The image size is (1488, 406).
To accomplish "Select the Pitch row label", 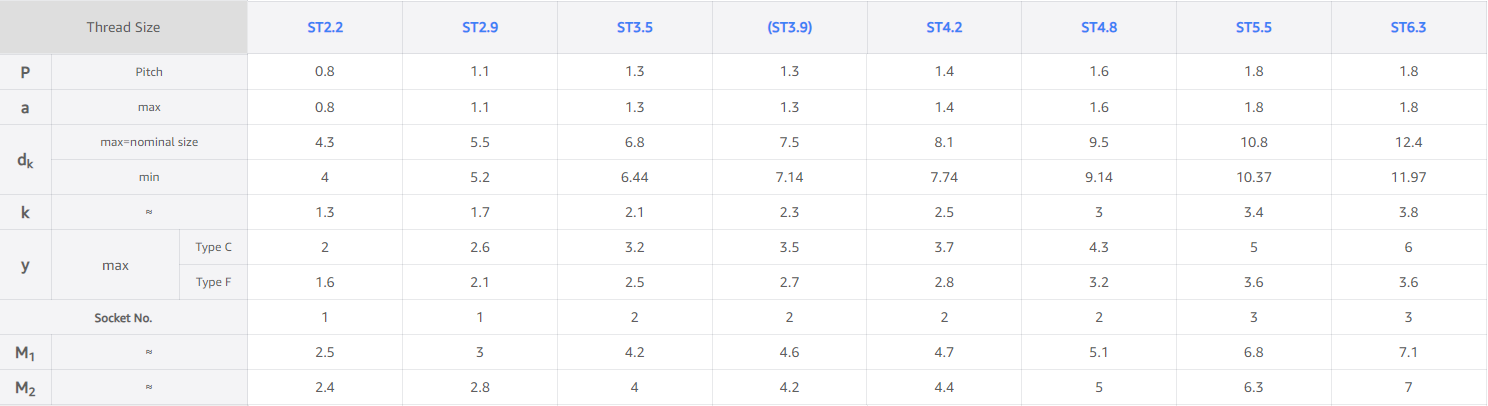I will click(x=149, y=72).
